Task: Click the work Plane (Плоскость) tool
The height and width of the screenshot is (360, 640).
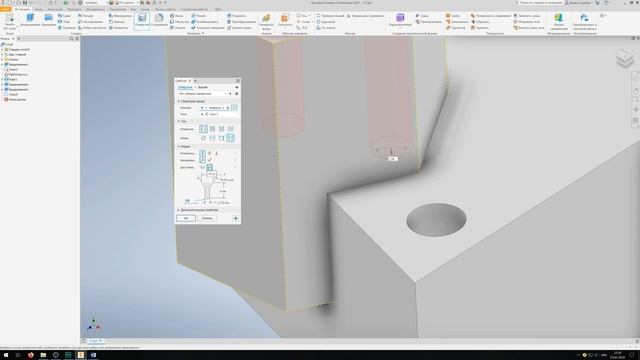Action: [285, 20]
